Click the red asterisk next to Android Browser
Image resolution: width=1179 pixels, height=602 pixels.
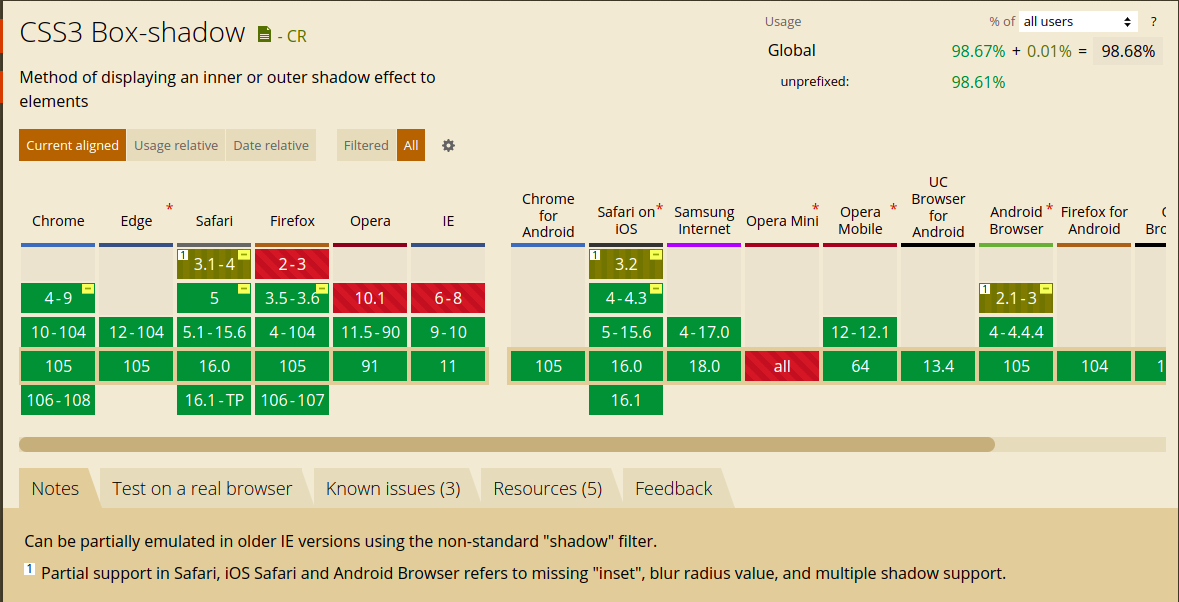[1049, 207]
